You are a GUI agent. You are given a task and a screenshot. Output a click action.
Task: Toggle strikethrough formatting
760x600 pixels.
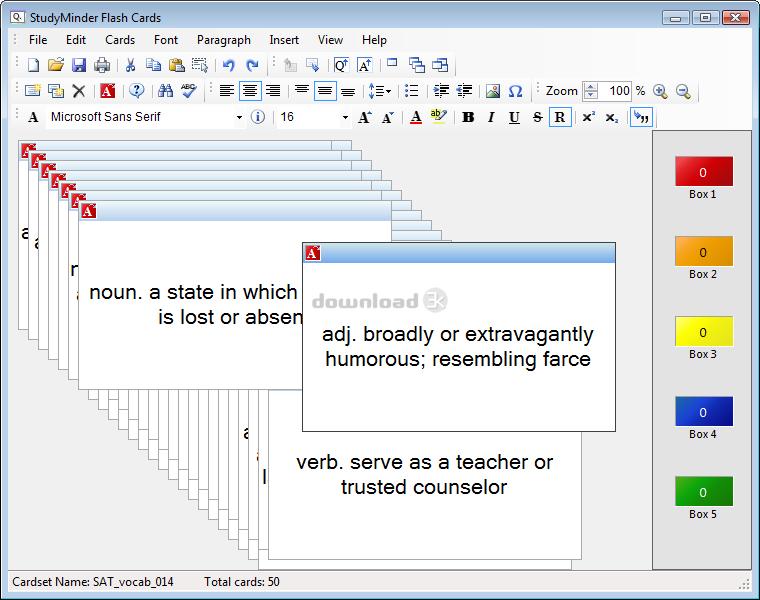point(538,117)
